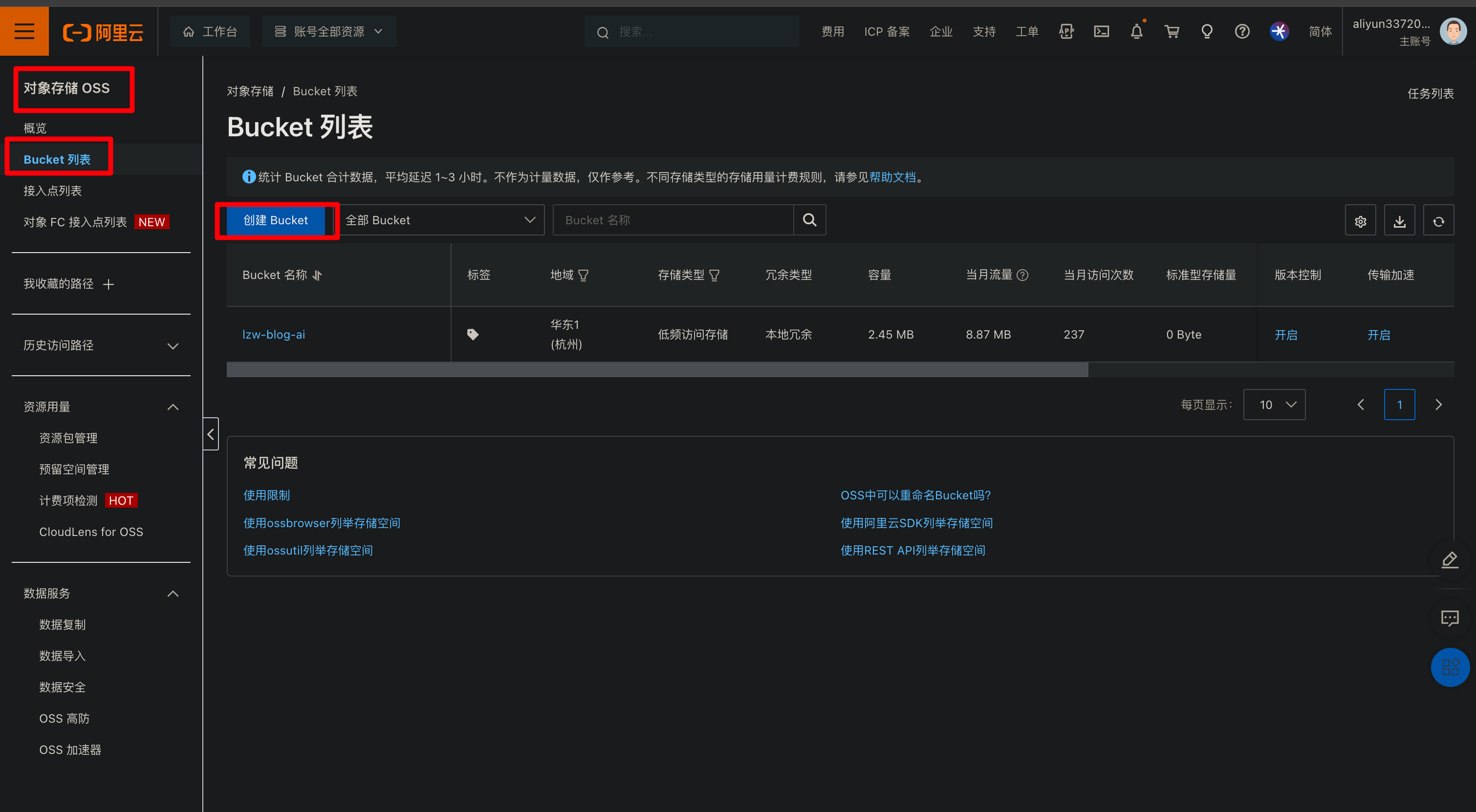Viewport: 1476px width, 812px height.
Task: Open usage limits FAQ link
Action: tap(266, 495)
